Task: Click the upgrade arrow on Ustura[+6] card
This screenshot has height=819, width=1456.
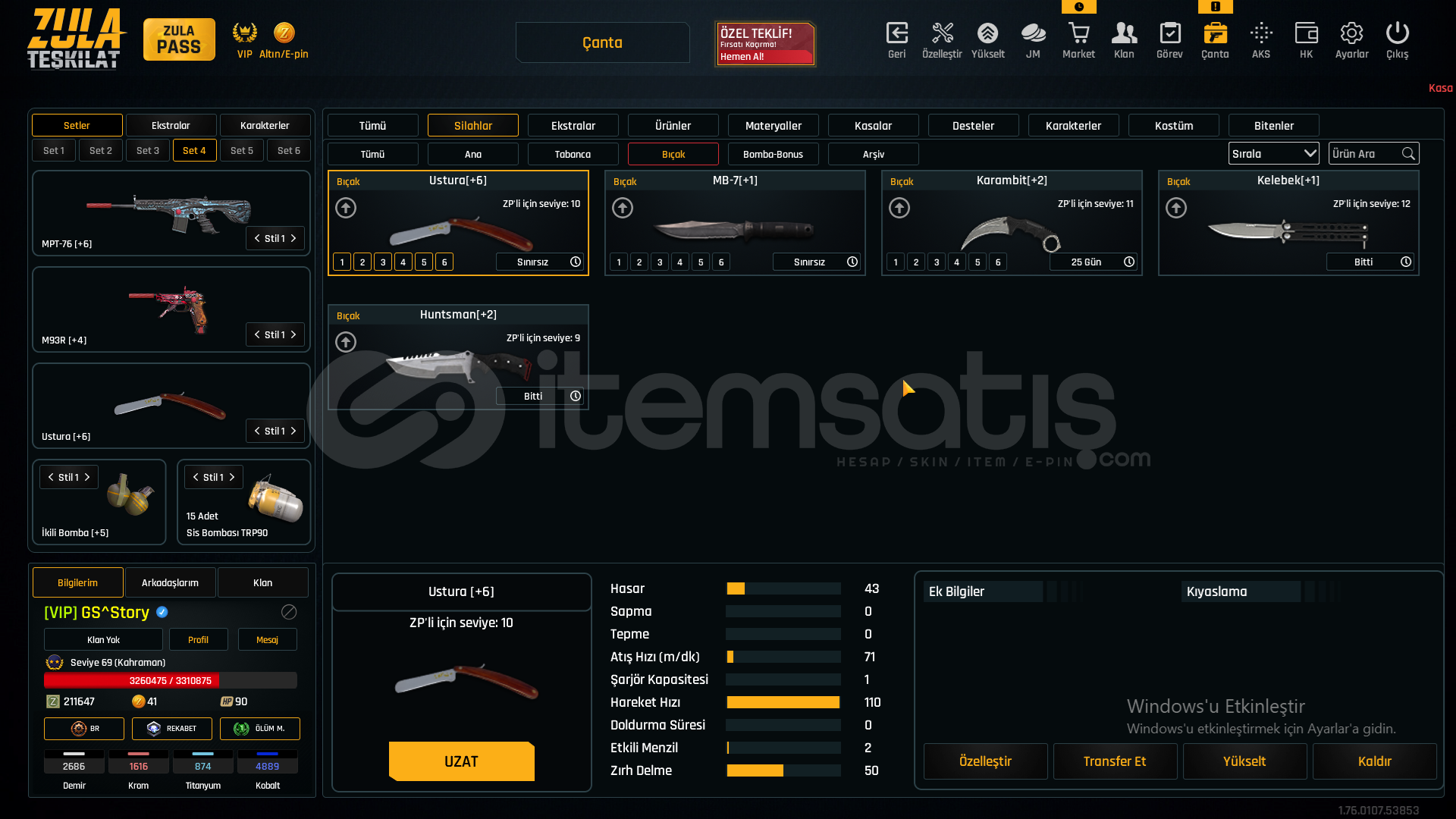Action: (346, 208)
